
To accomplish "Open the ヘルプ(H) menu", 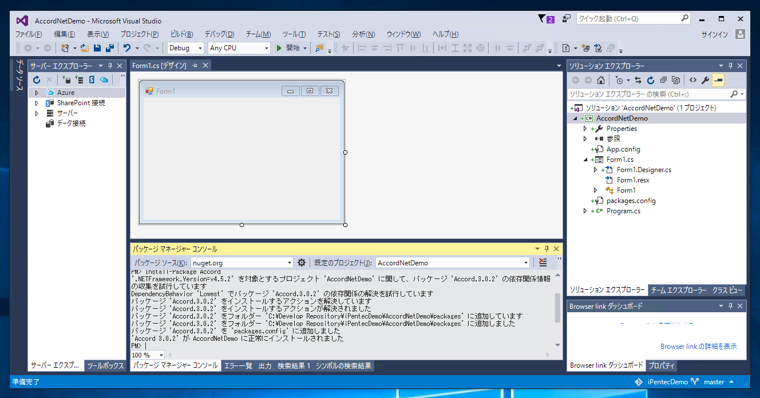I will coord(445,34).
